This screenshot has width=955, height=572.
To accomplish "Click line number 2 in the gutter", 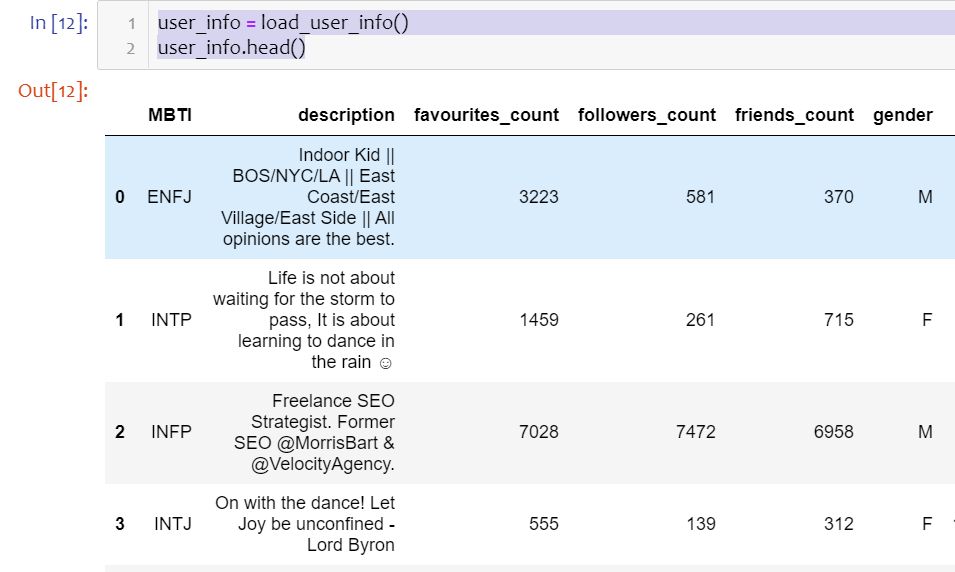I will point(131,48).
